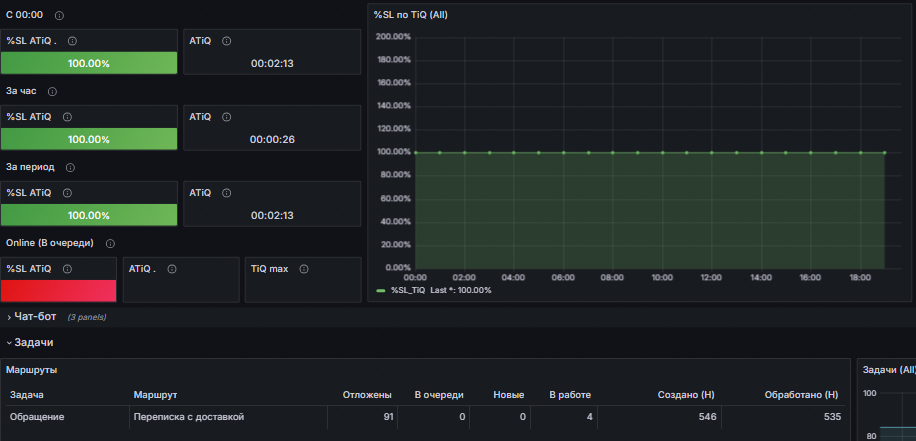Select the 546 cell in Создано column
Viewport: 916px width, 441px height.
pyautogui.click(x=659, y=417)
